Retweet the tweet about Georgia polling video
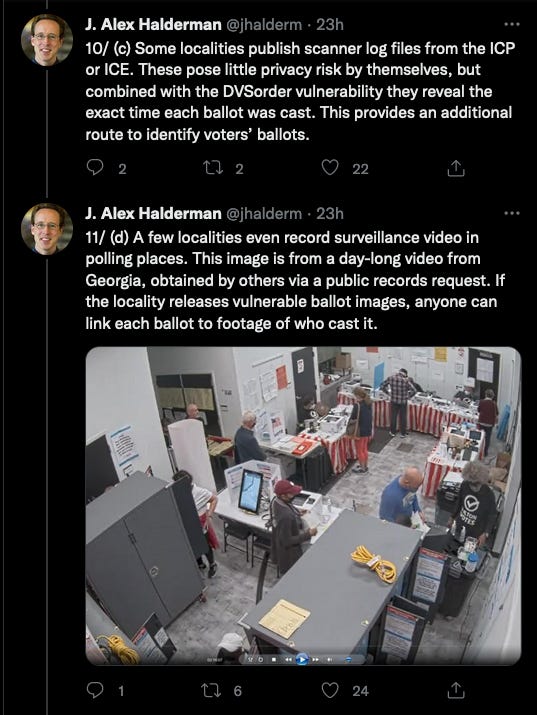The image size is (537, 715). 212,690
